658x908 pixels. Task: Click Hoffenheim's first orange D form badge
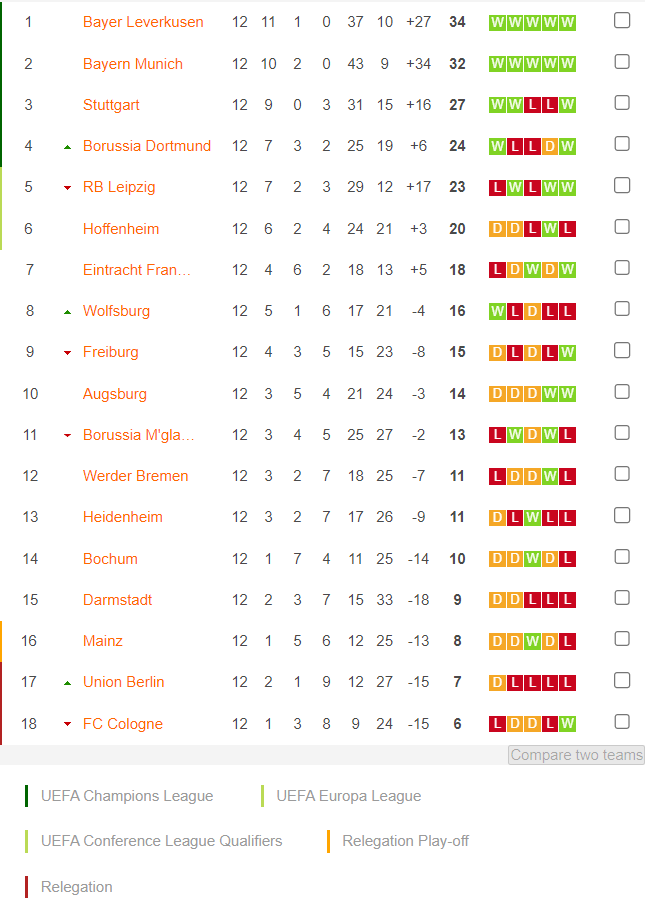tap(497, 229)
